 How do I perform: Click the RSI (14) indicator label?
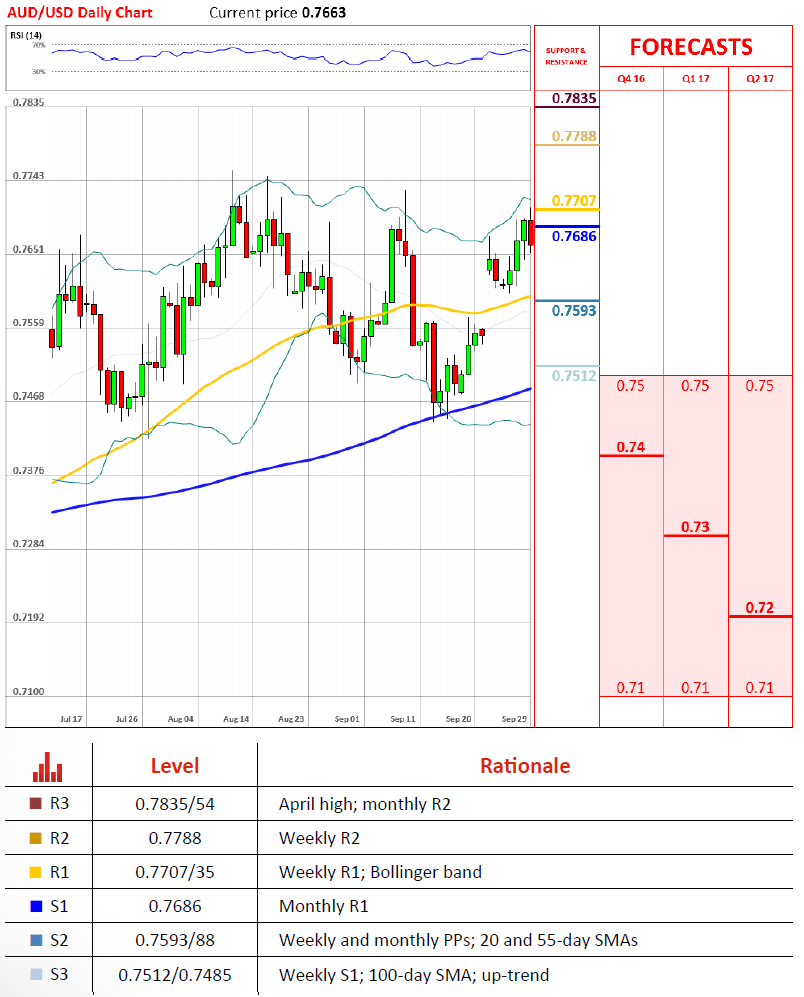coord(26,35)
